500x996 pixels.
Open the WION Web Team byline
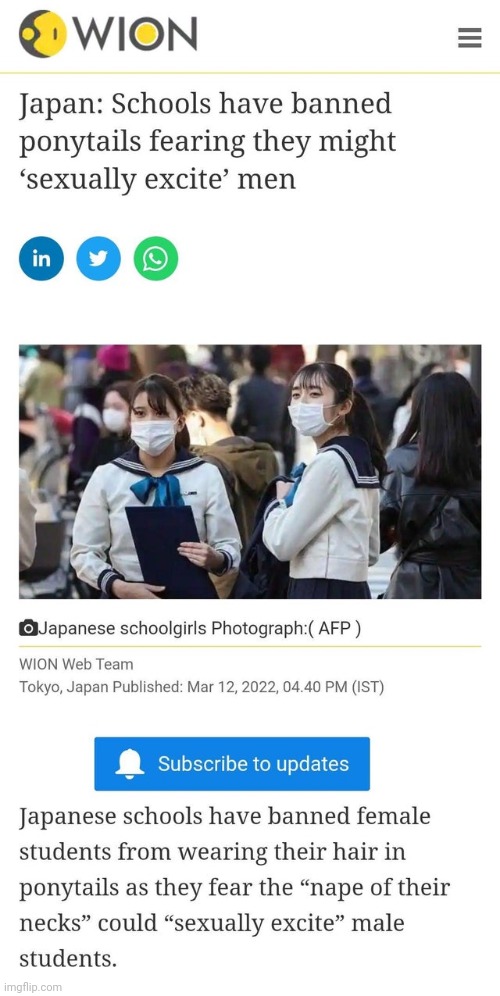click(x=76, y=664)
